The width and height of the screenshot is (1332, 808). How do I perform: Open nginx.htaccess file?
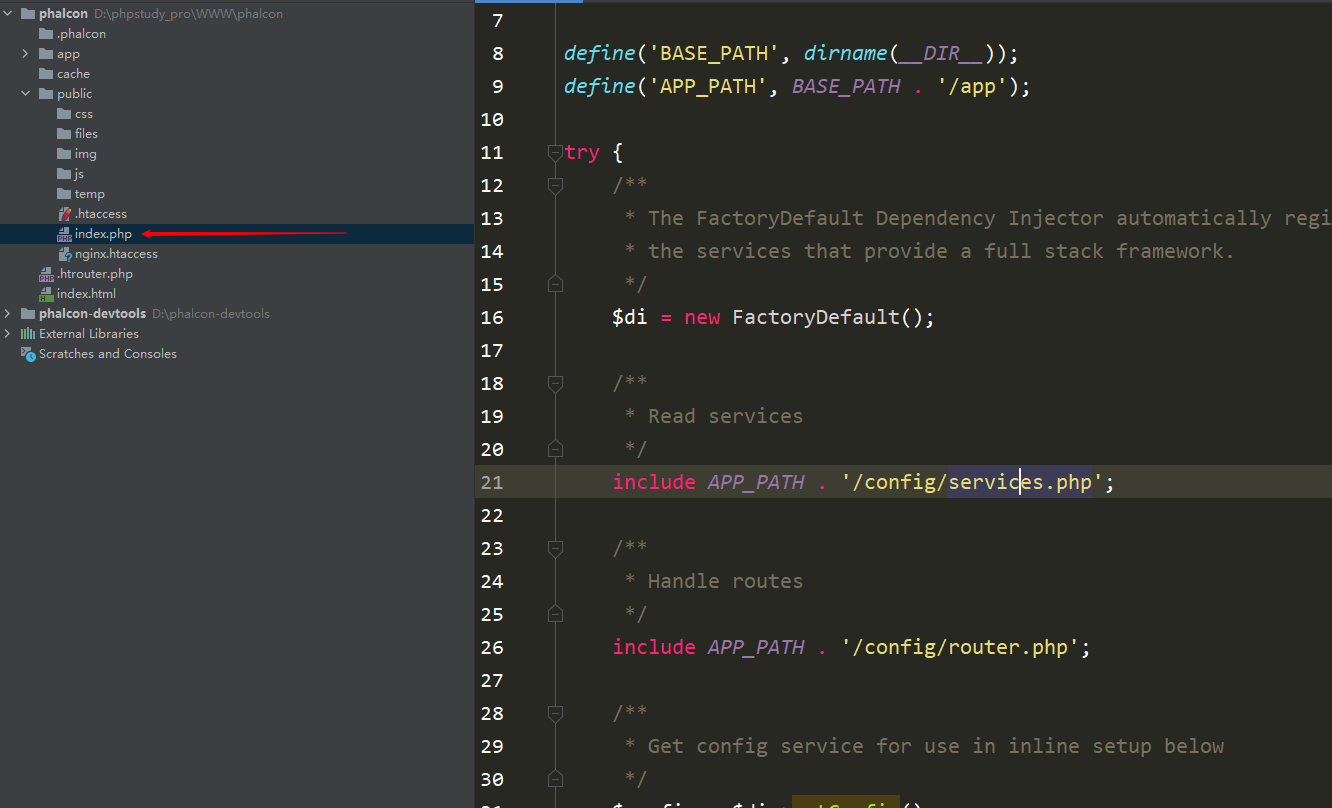(116, 254)
